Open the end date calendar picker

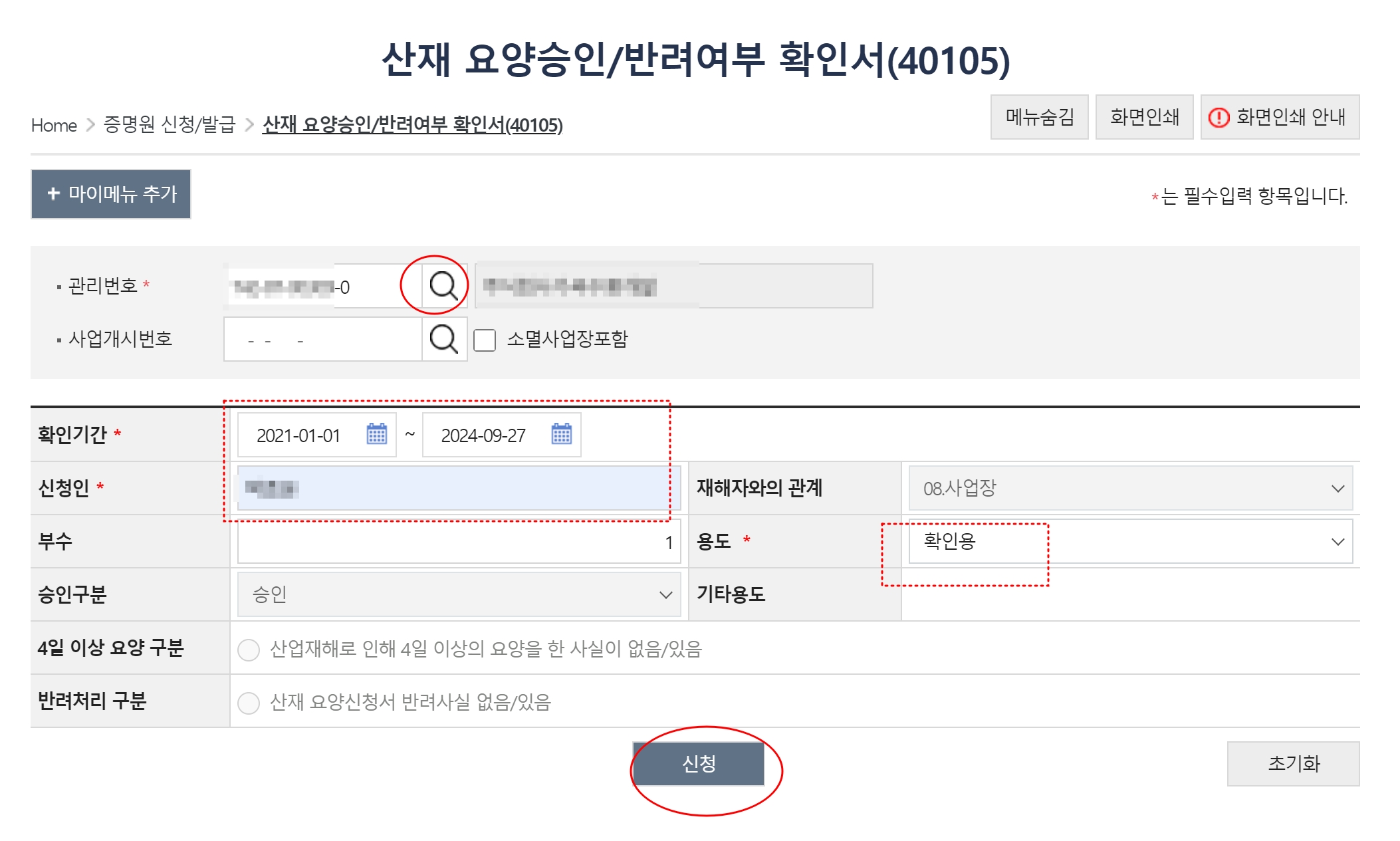point(562,434)
